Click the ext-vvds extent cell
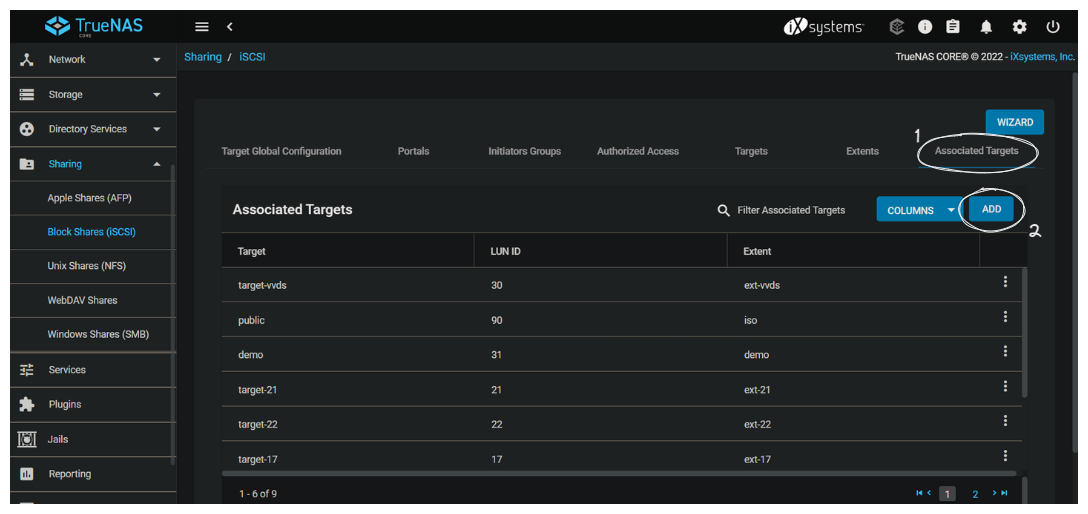This screenshot has height=514, width=1088. click(761, 285)
